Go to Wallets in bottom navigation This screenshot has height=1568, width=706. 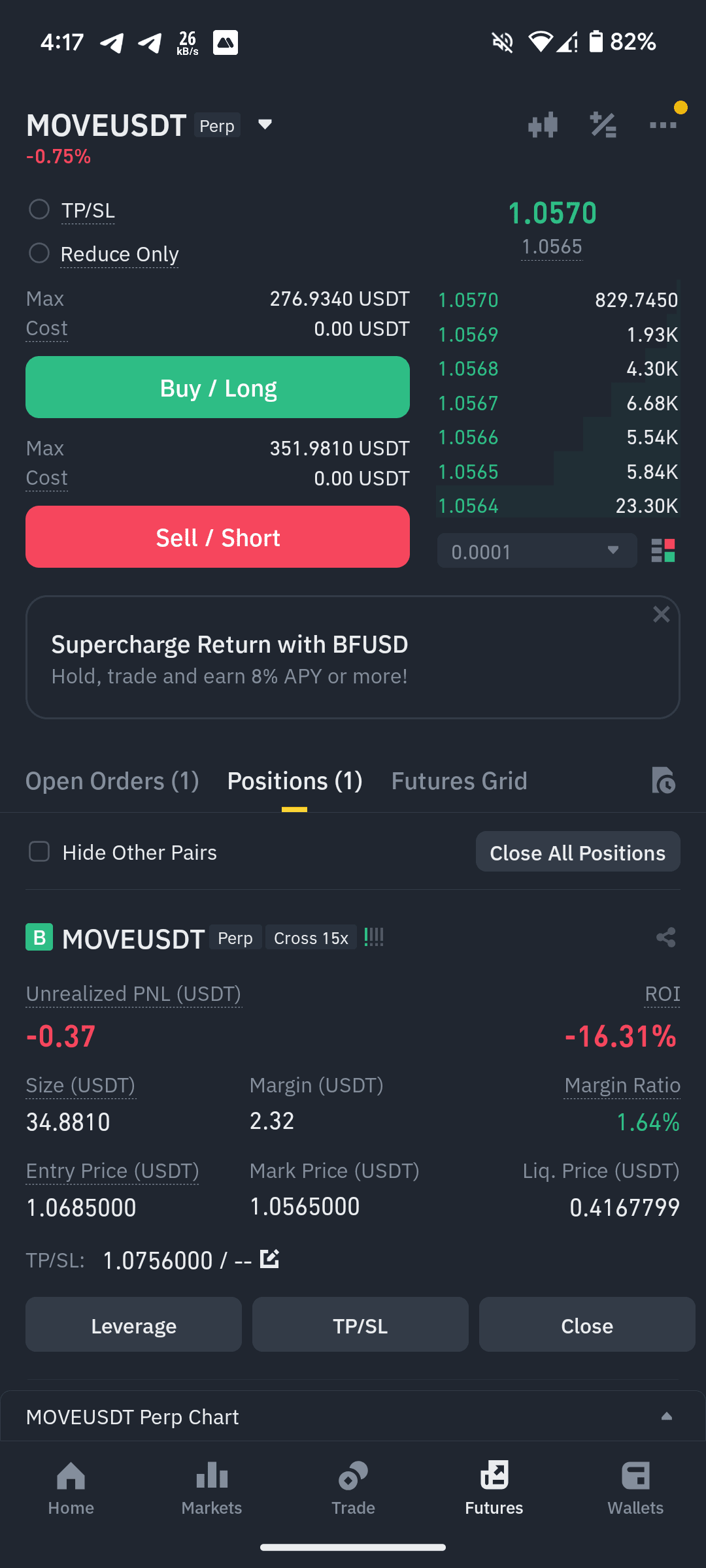click(635, 1488)
